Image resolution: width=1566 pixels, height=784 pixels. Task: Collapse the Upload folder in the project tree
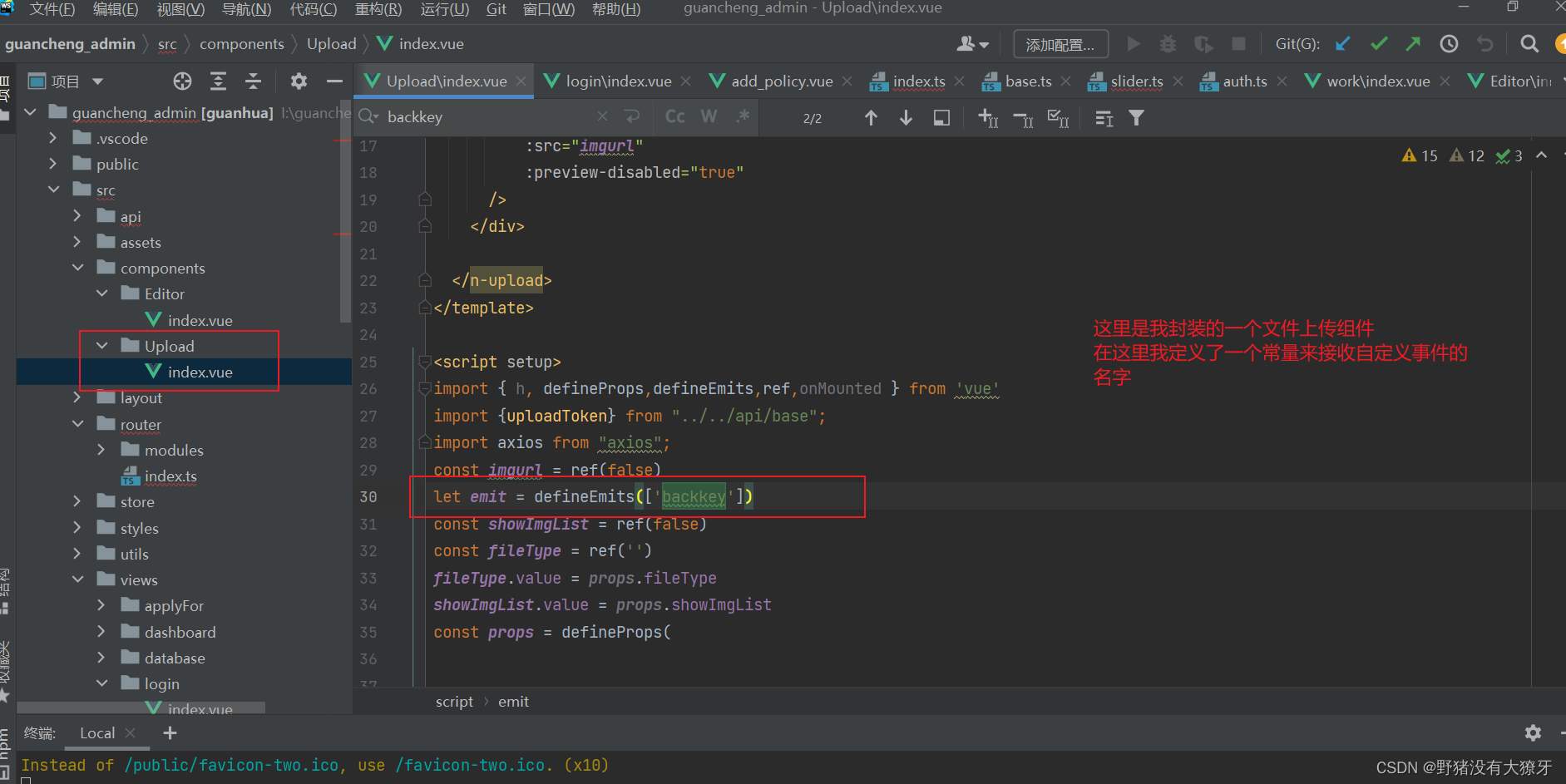click(101, 346)
